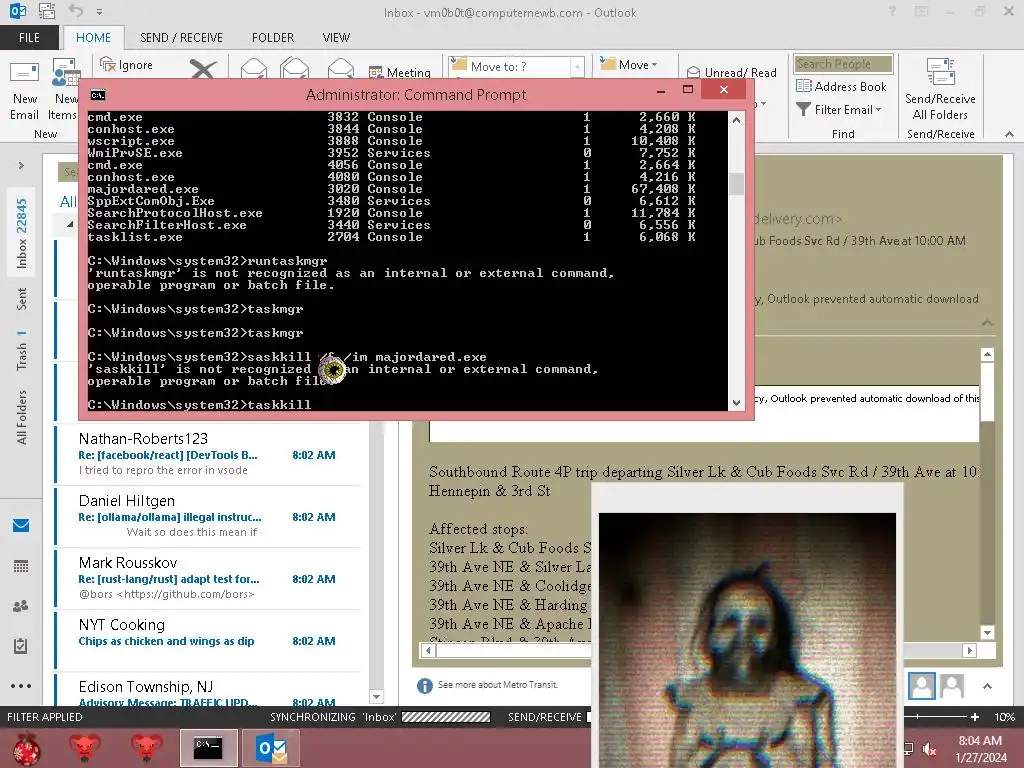This screenshot has width=1024, height=768.
Task: Open the Trash folder
Action: tap(22, 351)
